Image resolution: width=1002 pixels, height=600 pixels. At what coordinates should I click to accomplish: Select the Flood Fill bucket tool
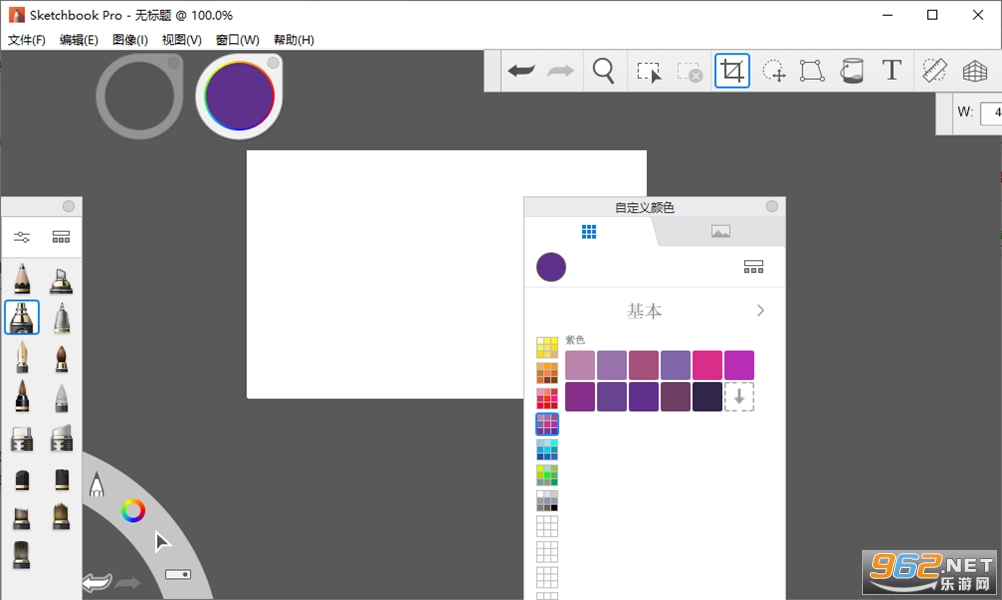pos(851,71)
